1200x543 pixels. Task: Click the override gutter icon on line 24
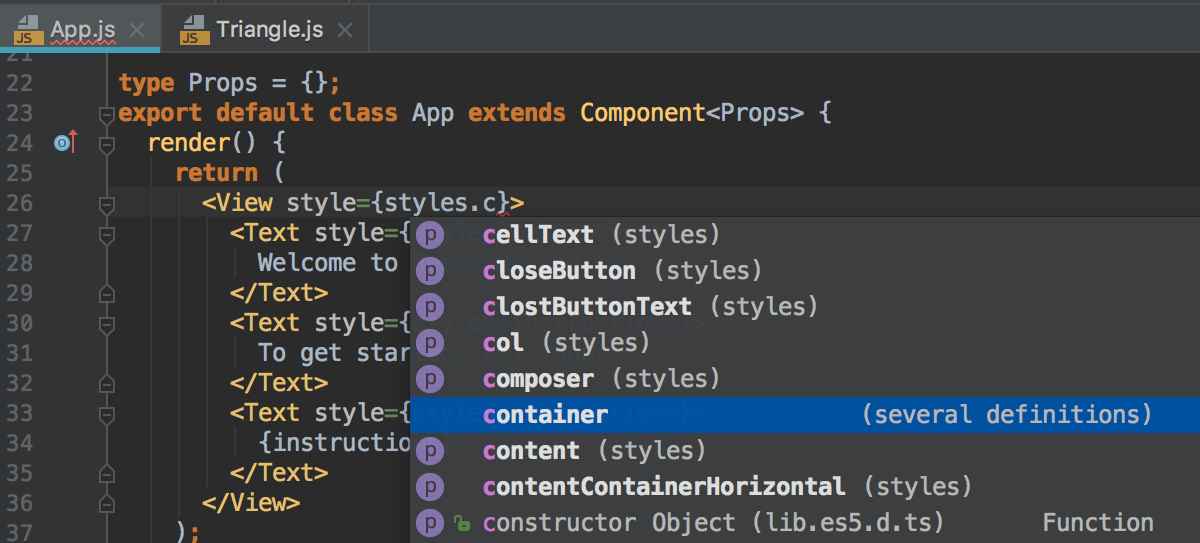click(x=65, y=143)
